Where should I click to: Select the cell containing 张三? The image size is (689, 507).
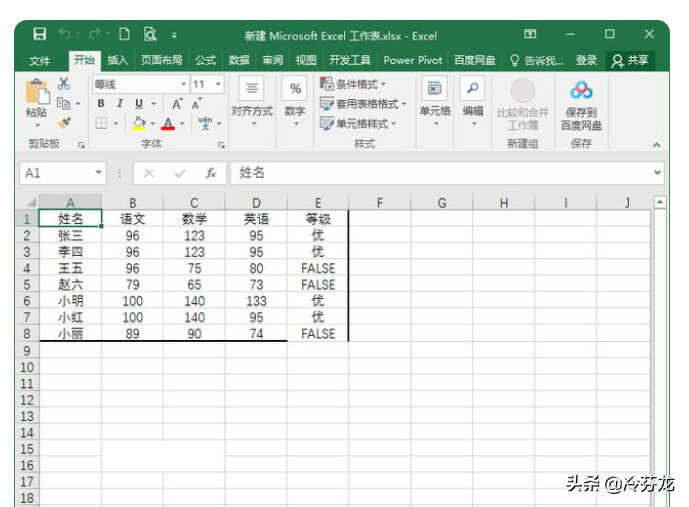click(70, 235)
